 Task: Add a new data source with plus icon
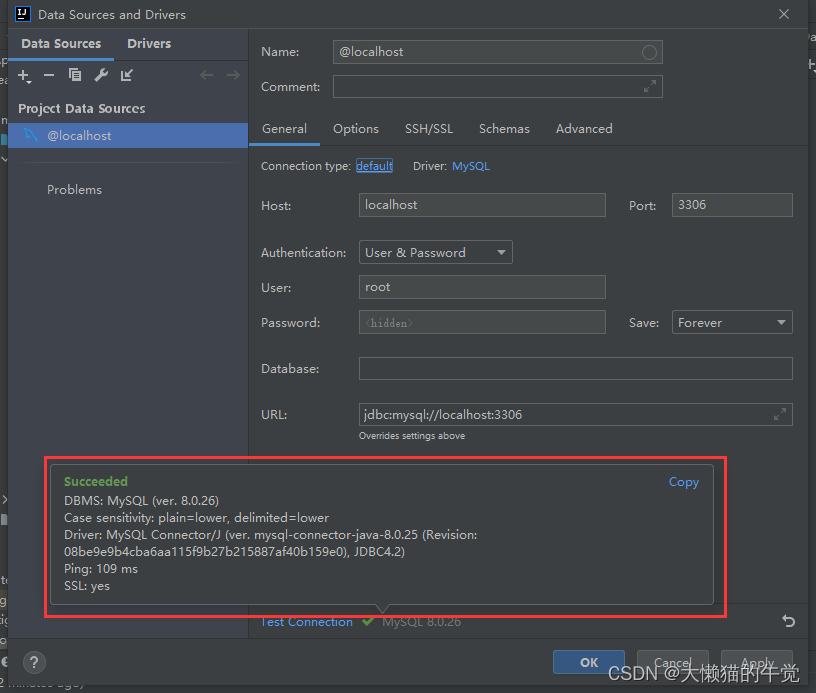point(24,76)
